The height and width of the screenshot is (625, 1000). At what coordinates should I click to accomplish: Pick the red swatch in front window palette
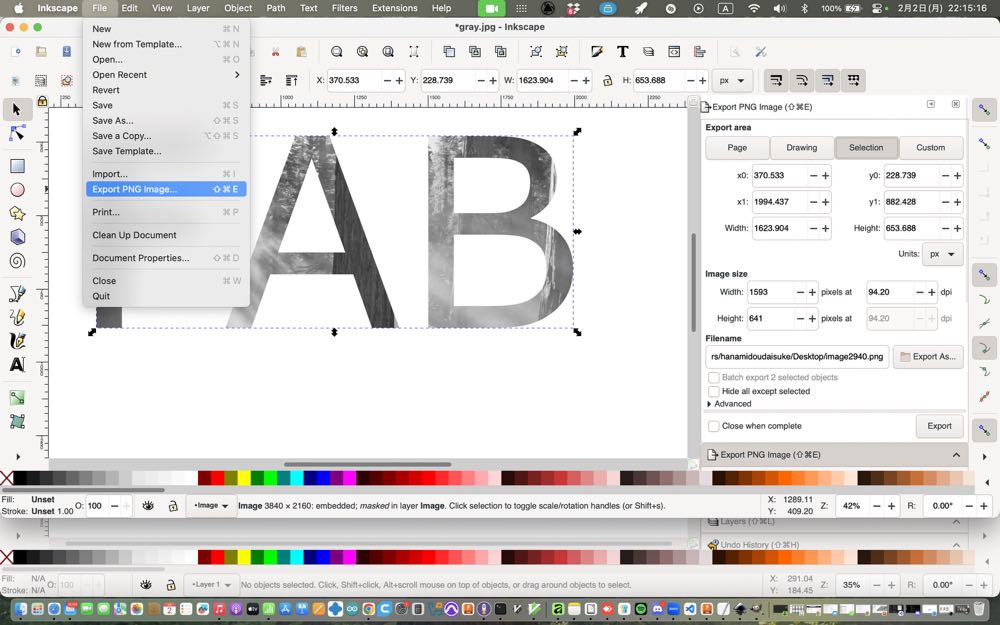coord(217,478)
